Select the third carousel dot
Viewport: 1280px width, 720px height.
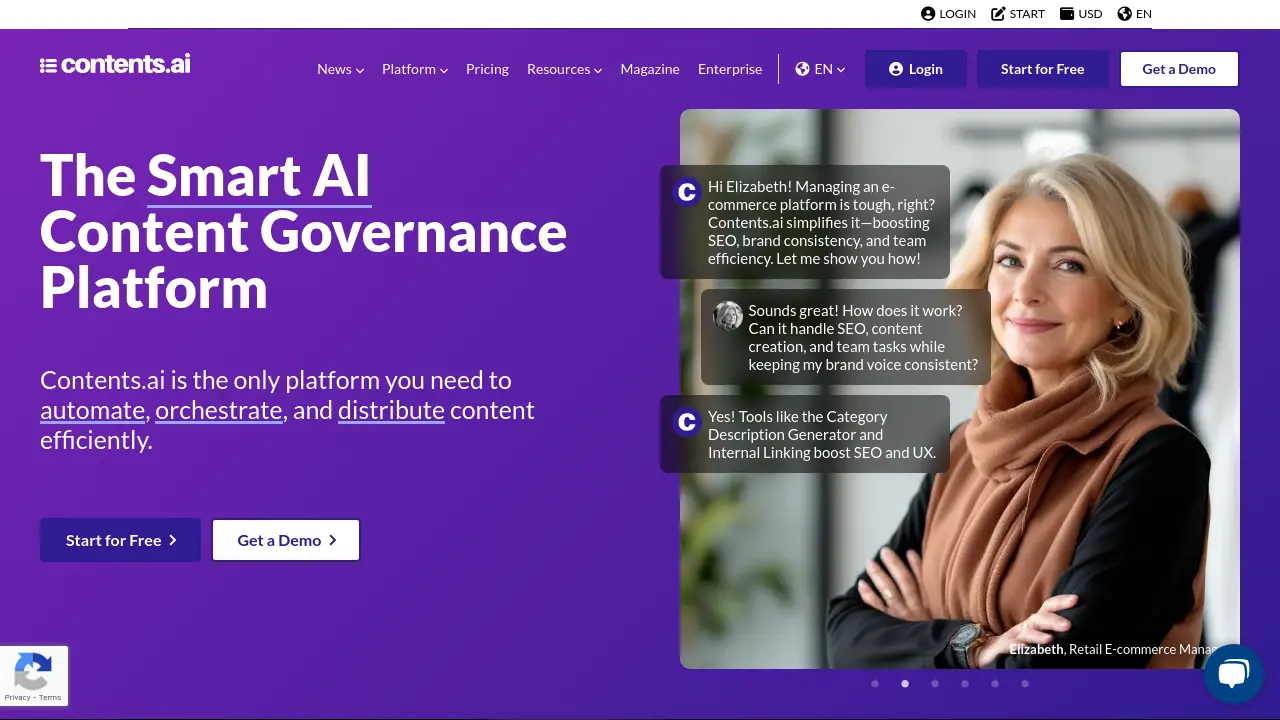point(935,684)
